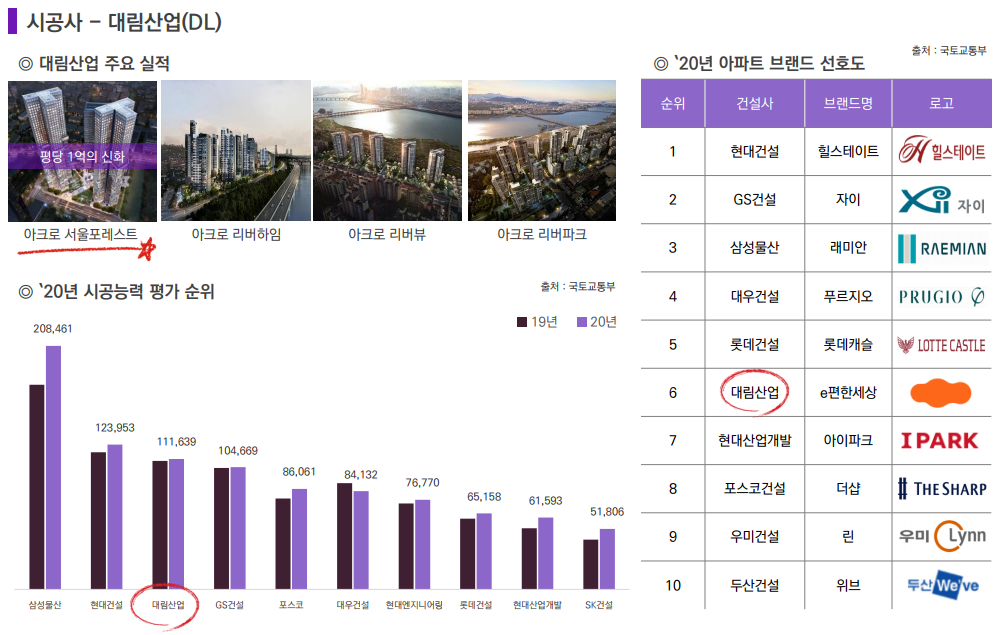Click the THE SHARP brand logo
This screenshot has width=1000, height=635.
tap(942, 489)
